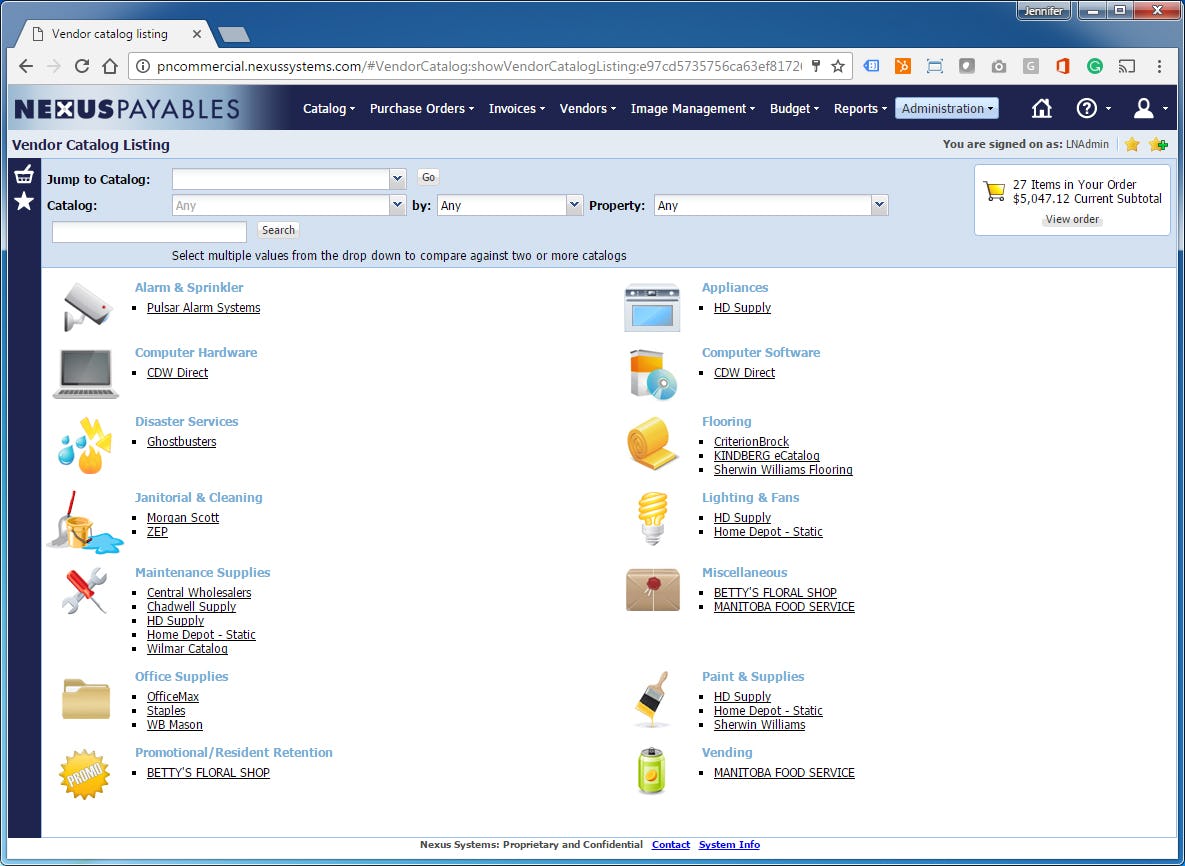Open the ZEP catalog link
Image resolution: width=1185 pixels, height=866 pixels.
(x=157, y=531)
